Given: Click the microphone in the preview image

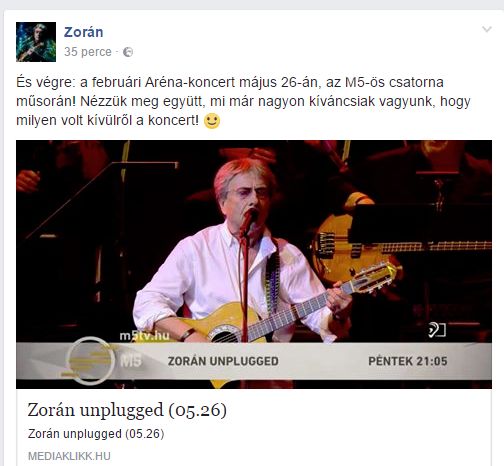Looking at the screenshot, I should click(248, 222).
